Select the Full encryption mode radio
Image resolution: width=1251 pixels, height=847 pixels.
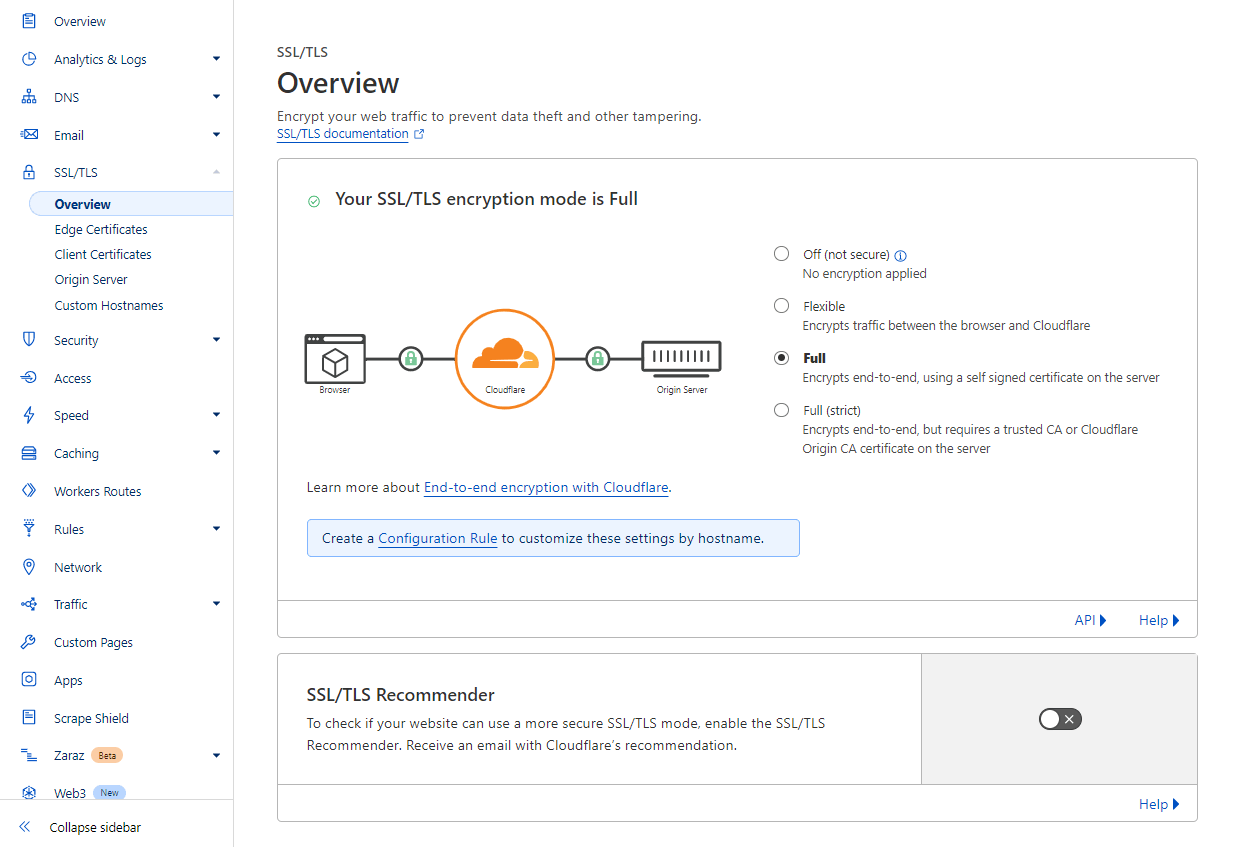tap(781, 358)
